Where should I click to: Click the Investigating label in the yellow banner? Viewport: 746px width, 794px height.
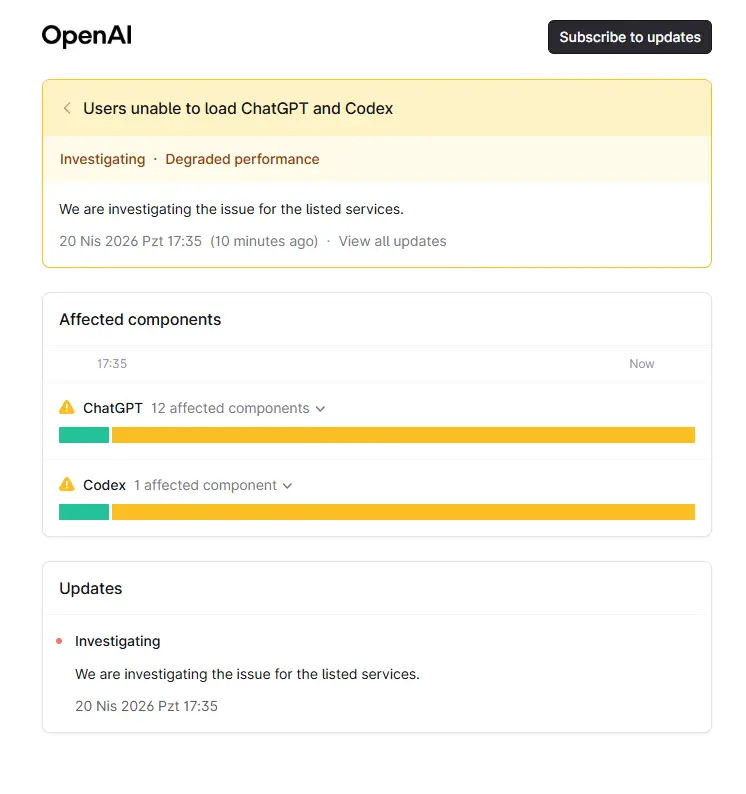[102, 159]
